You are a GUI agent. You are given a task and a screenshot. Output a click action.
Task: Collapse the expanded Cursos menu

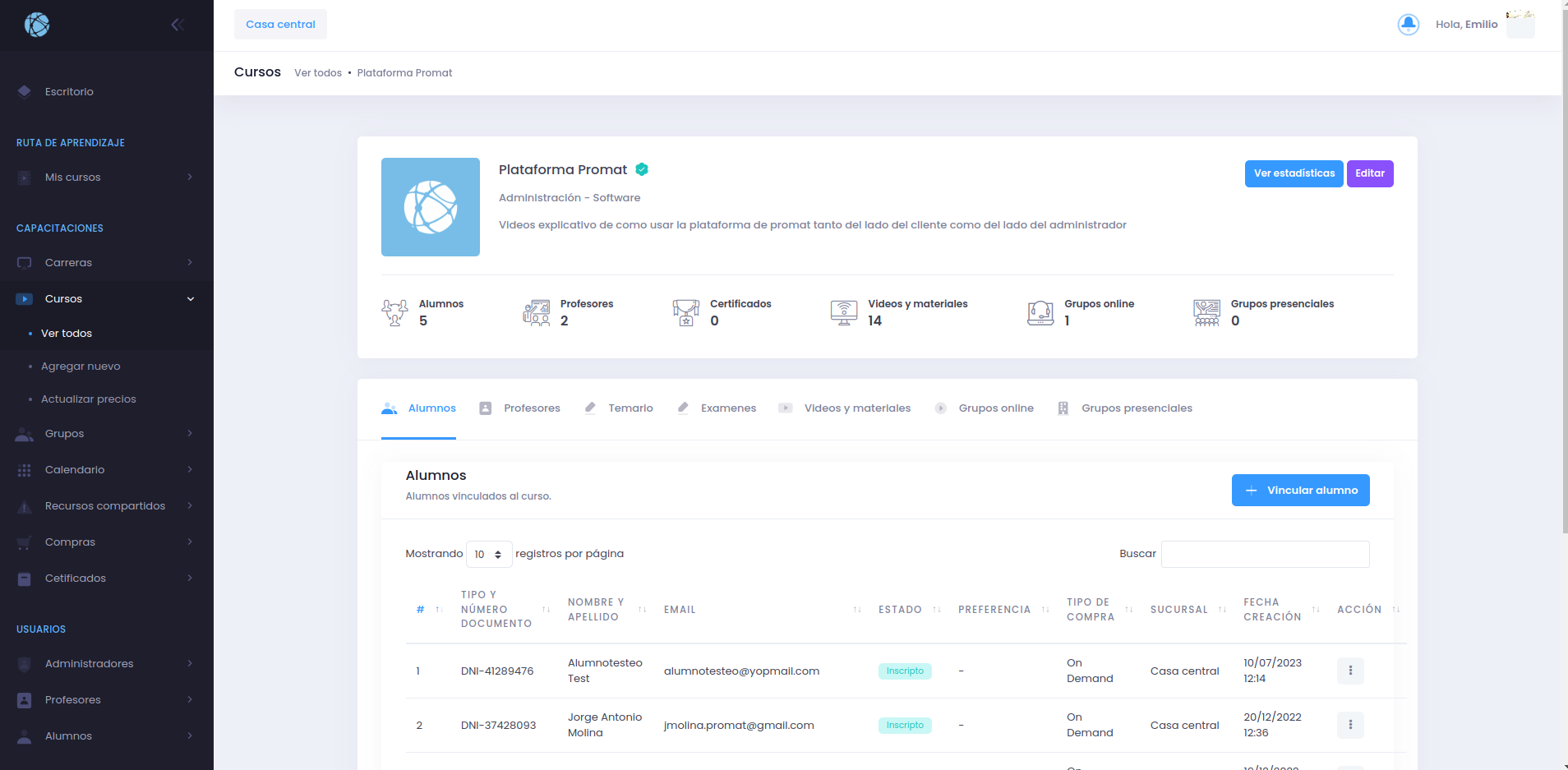click(x=191, y=298)
